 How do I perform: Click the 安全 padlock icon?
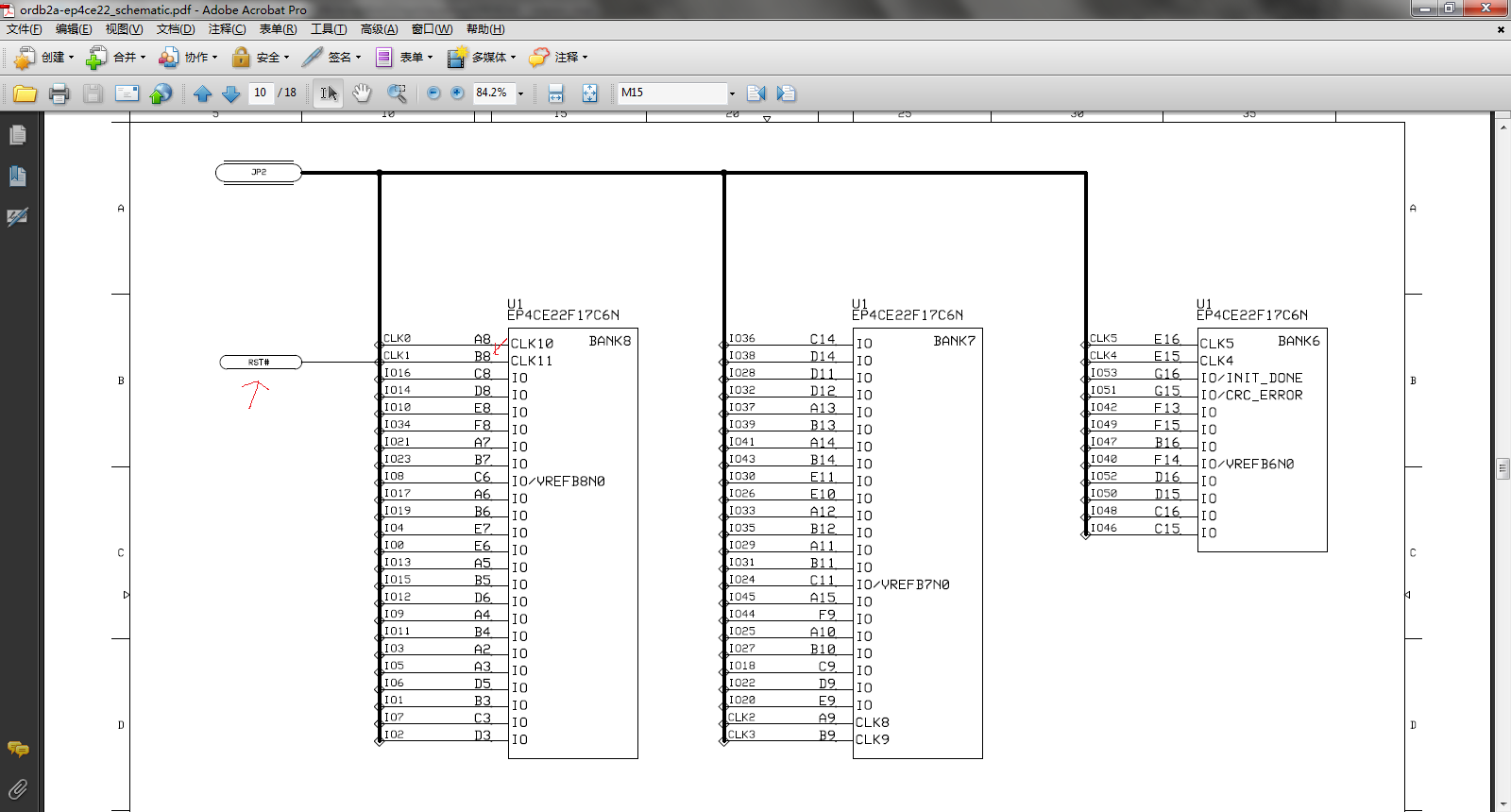click(241, 58)
